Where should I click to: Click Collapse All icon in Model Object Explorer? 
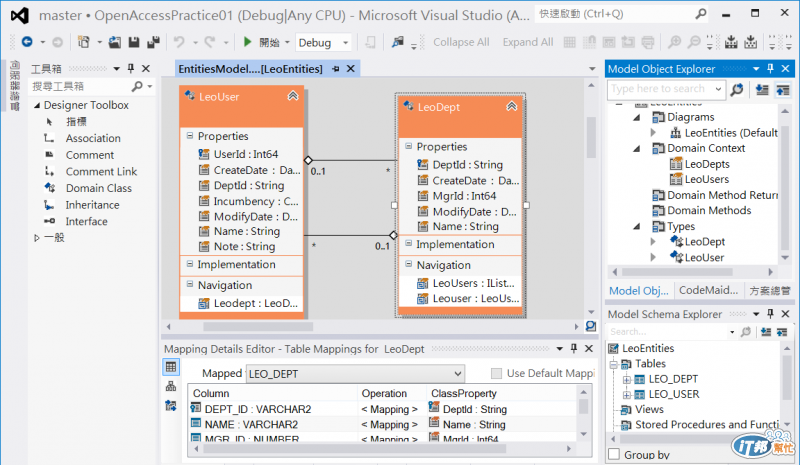(783, 89)
